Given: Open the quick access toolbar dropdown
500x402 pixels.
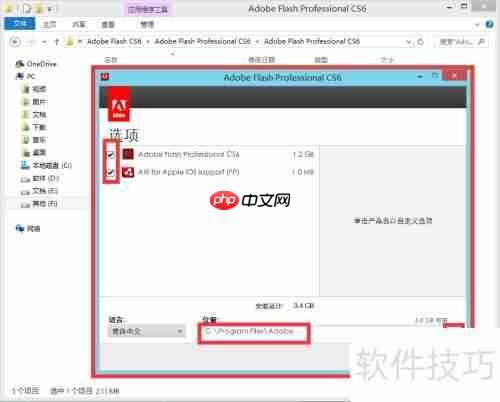Looking at the screenshot, I should [51, 9].
